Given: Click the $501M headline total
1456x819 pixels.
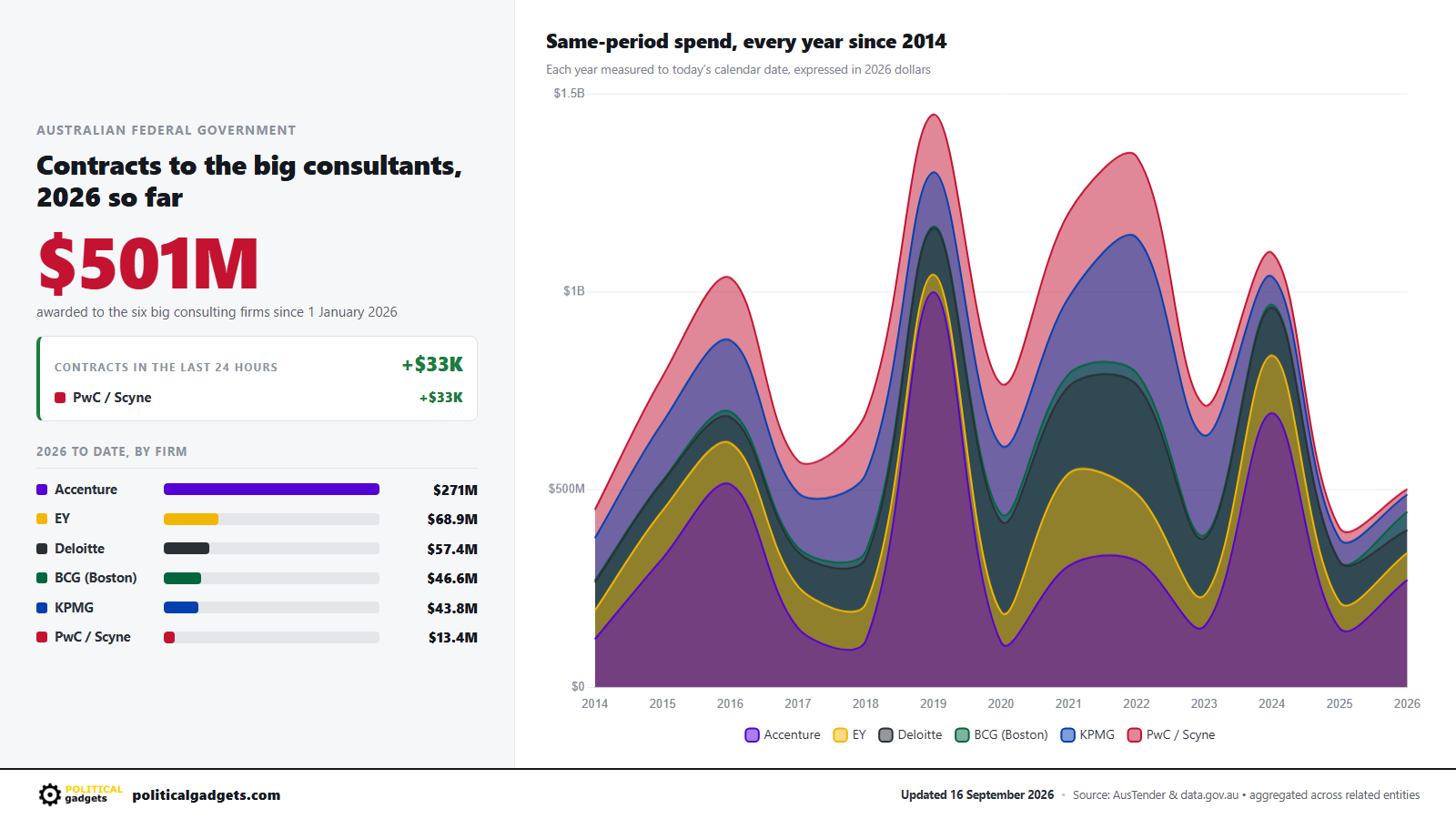Looking at the screenshot, I should (x=148, y=264).
